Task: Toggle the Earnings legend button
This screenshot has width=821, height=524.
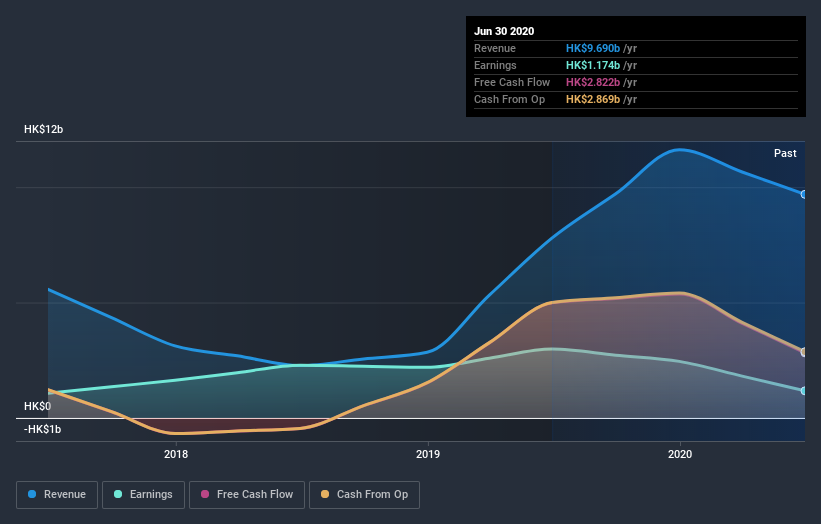Action: tap(143, 495)
